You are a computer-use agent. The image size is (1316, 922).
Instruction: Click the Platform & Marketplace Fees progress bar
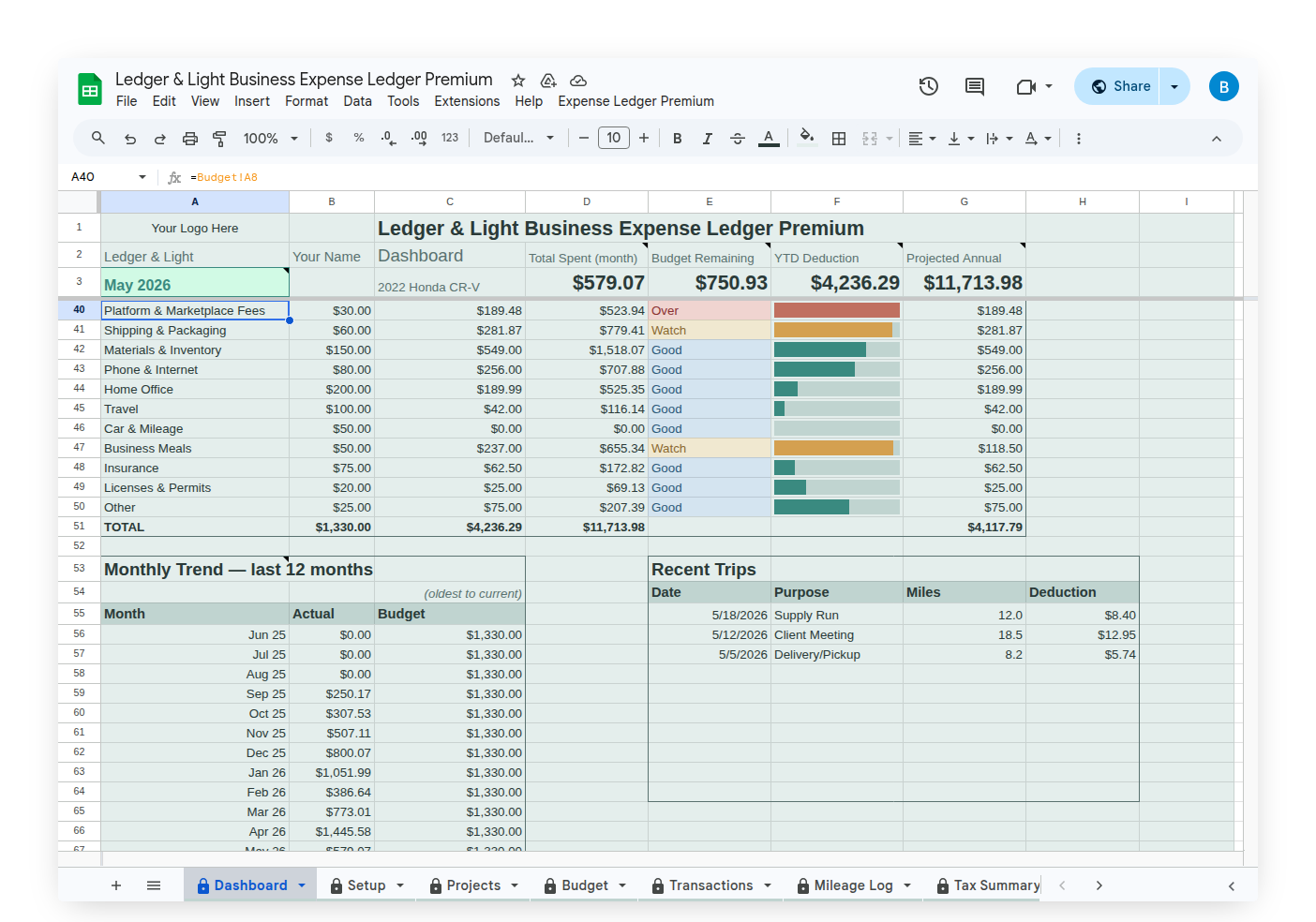click(x=837, y=310)
